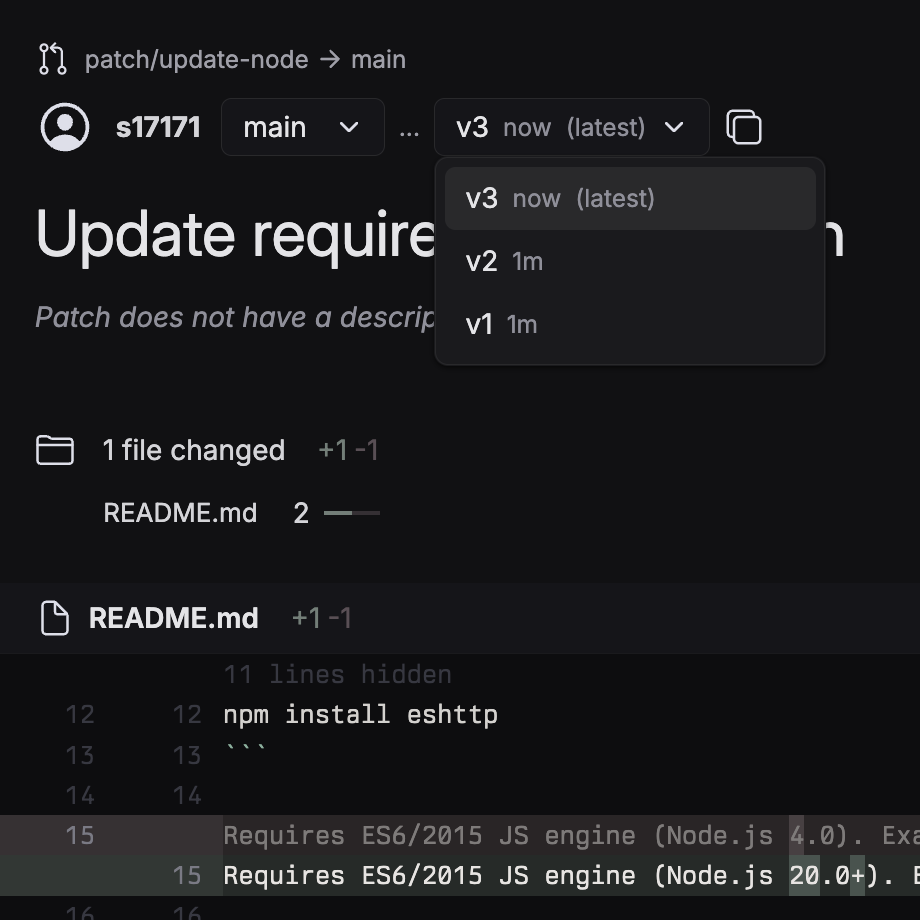Click the s17171 user avatar icon

coord(65,128)
